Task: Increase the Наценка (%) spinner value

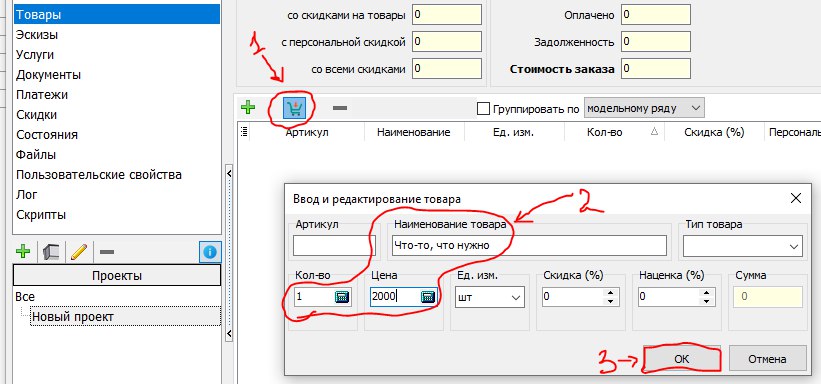Action: pyautogui.click(x=706, y=292)
